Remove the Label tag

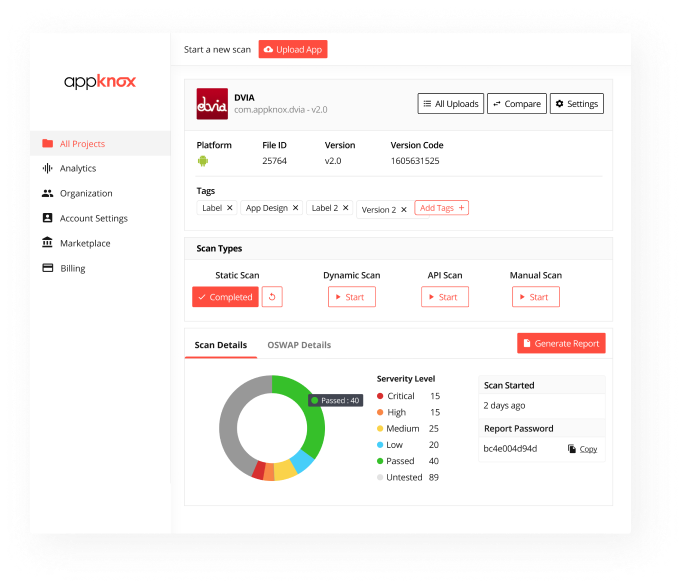[x=230, y=208]
